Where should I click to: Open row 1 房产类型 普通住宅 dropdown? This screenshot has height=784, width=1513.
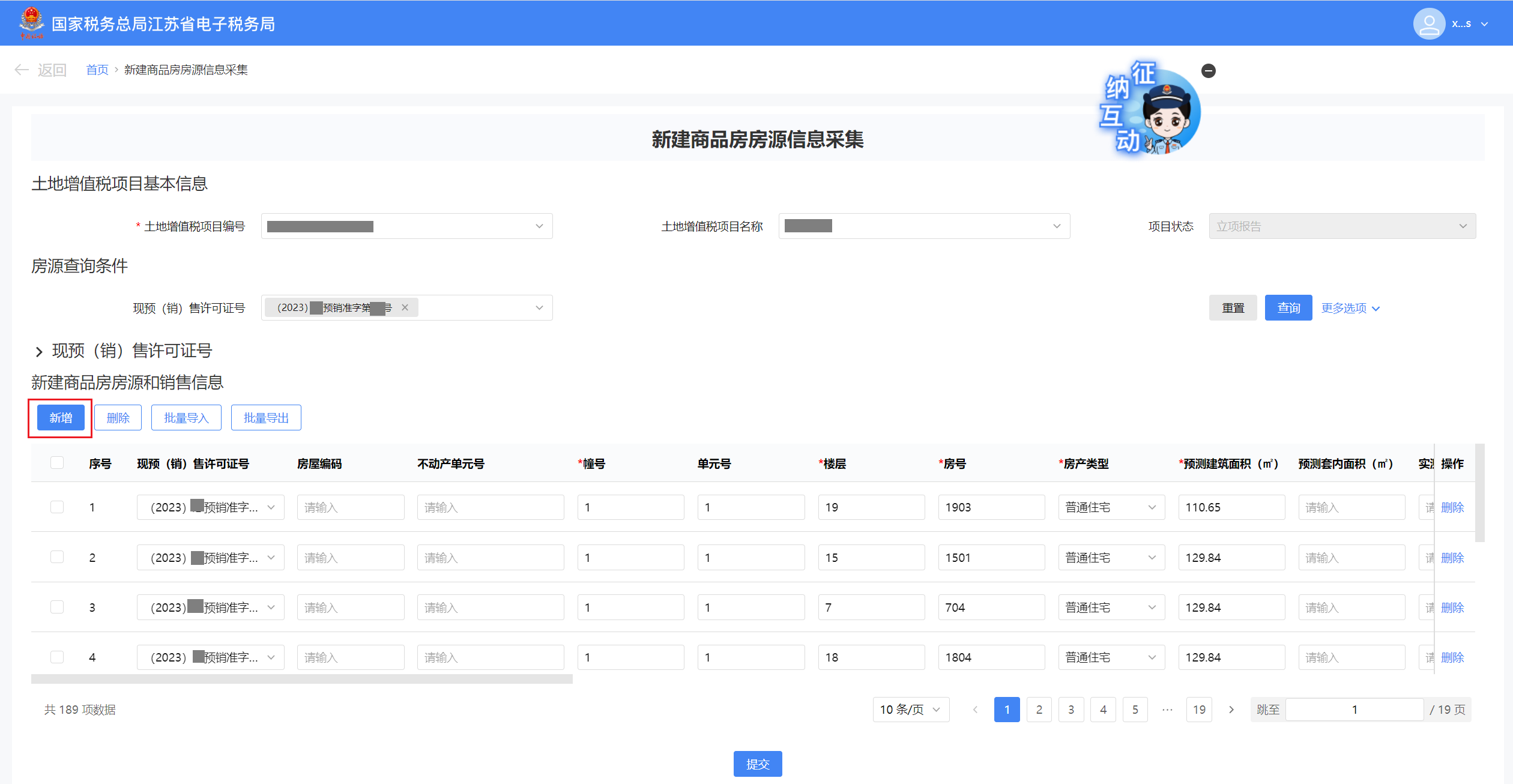[1111, 507]
